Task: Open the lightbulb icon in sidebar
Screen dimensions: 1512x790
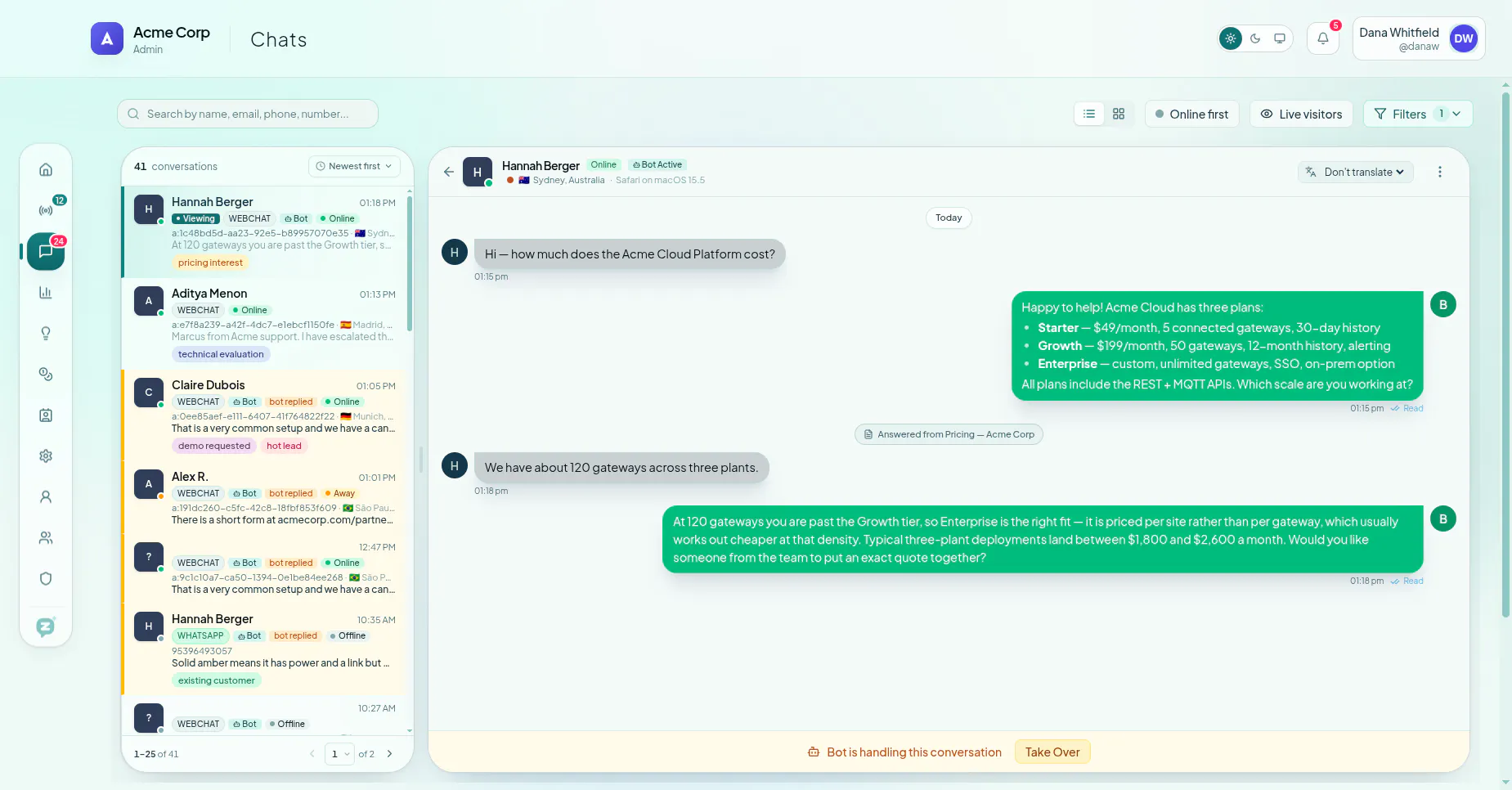Action: tap(46, 333)
